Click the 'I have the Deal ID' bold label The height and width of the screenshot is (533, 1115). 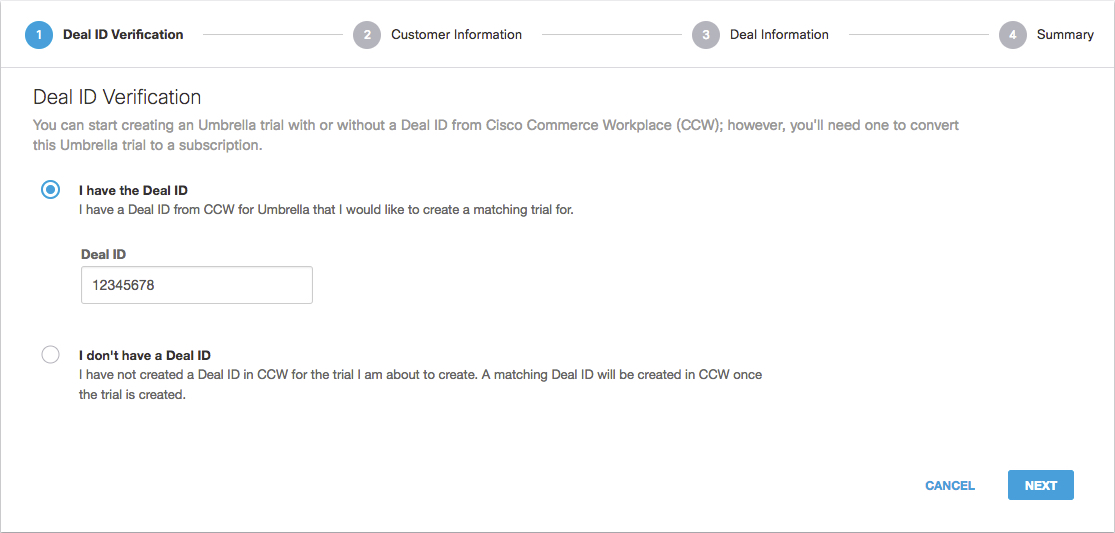133,190
